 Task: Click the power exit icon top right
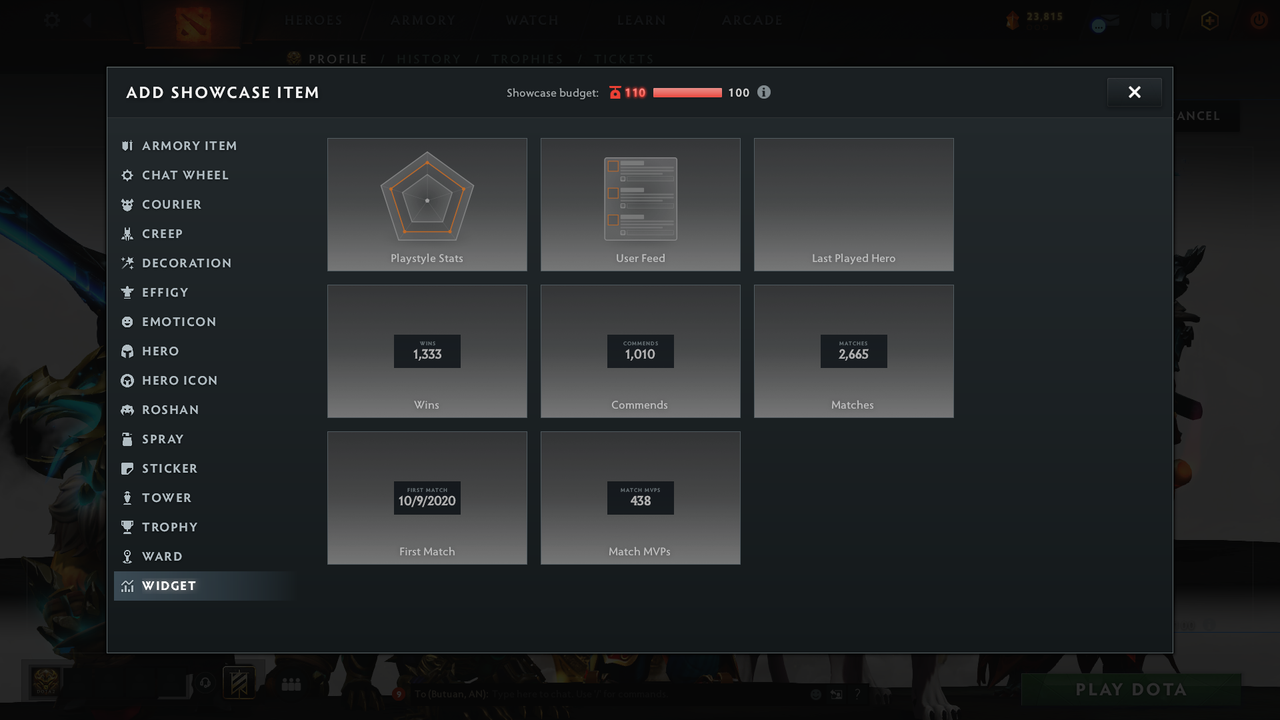coord(1258,20)
